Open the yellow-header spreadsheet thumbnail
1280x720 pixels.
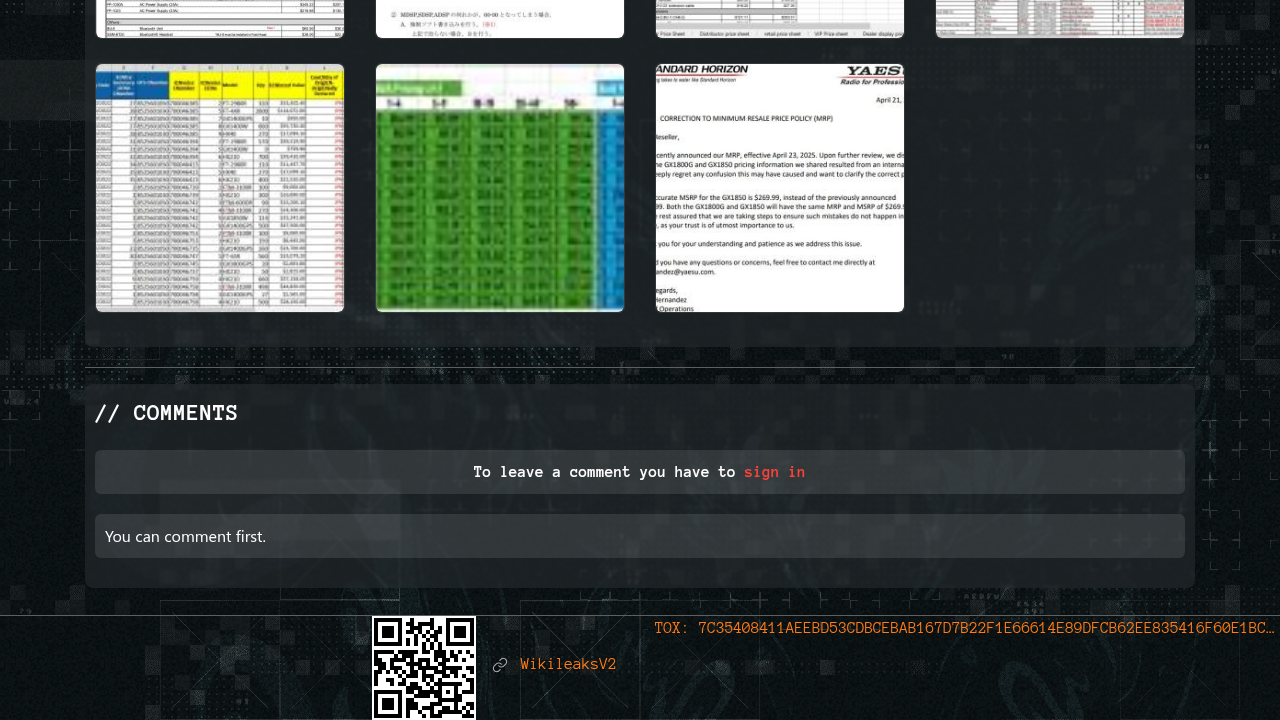(x=220, y=188)
